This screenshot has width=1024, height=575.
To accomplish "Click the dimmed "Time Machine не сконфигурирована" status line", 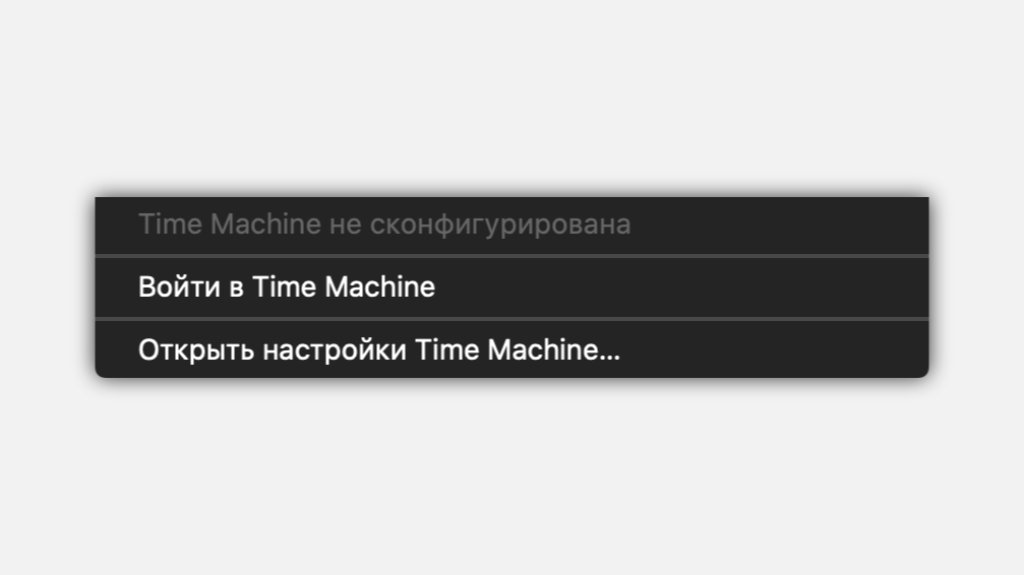I will pos(384,225).
